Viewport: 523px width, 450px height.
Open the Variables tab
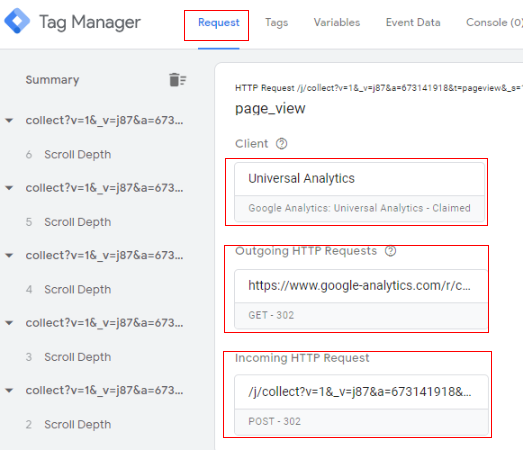tap(337, 22)
